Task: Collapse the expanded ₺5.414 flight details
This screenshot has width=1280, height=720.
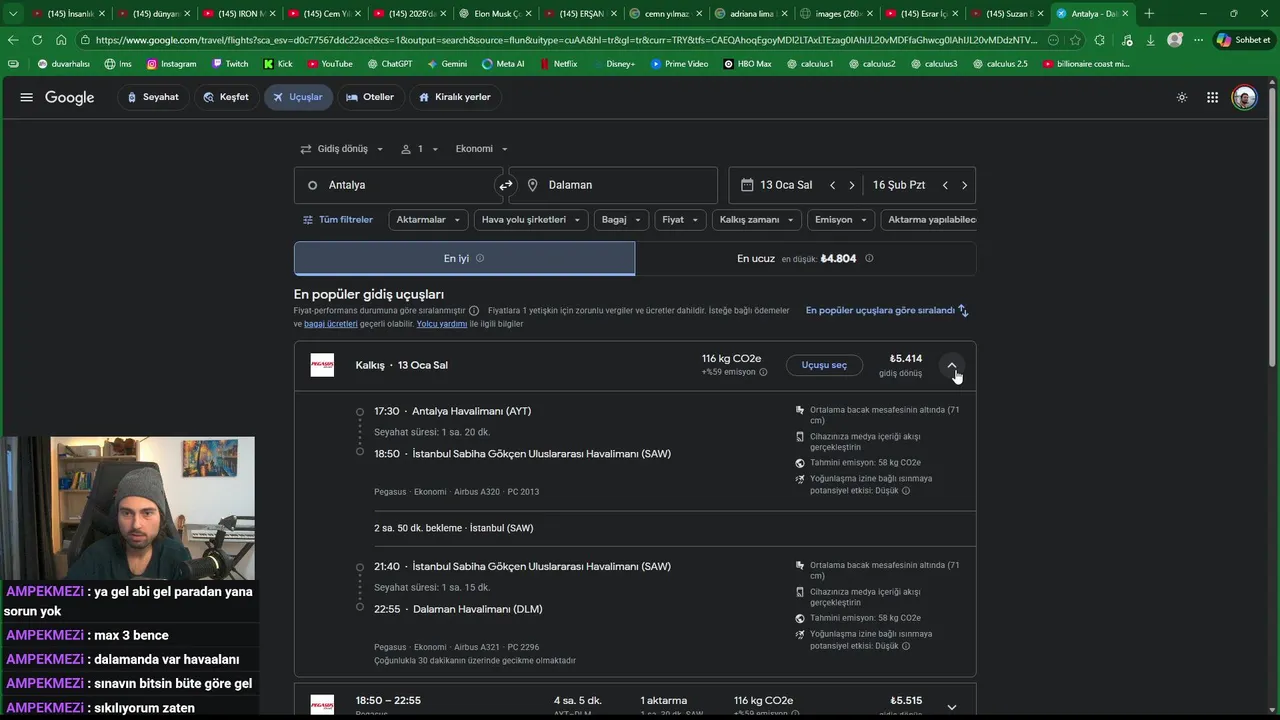Action: click(952, 366)
